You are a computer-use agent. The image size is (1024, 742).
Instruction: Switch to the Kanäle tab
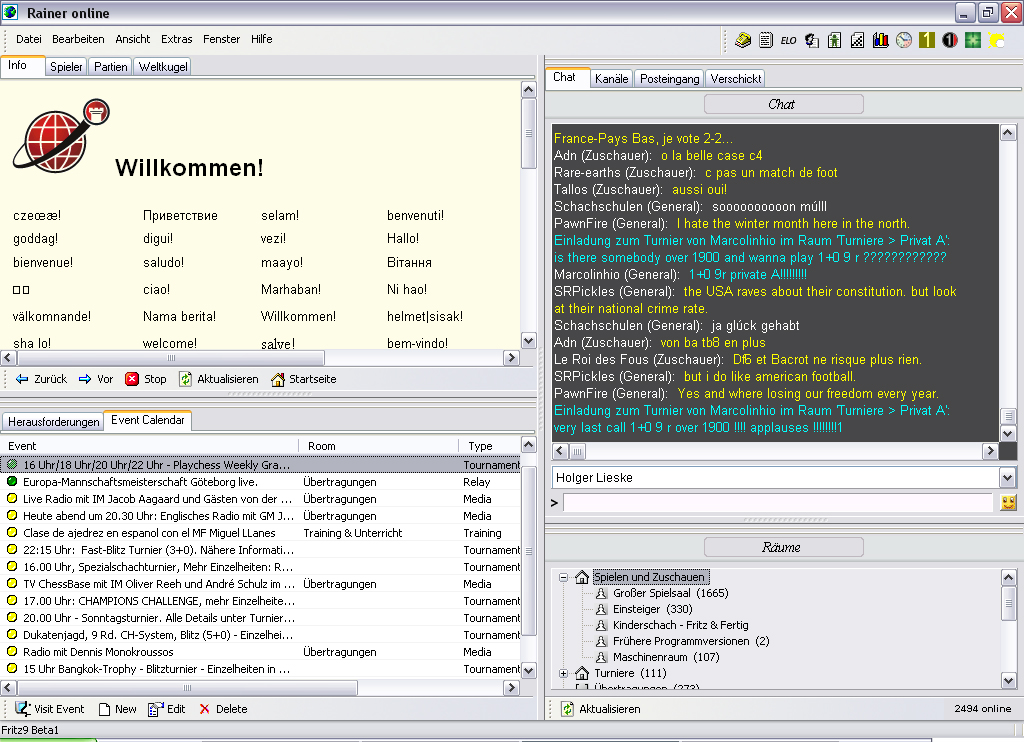611,79
